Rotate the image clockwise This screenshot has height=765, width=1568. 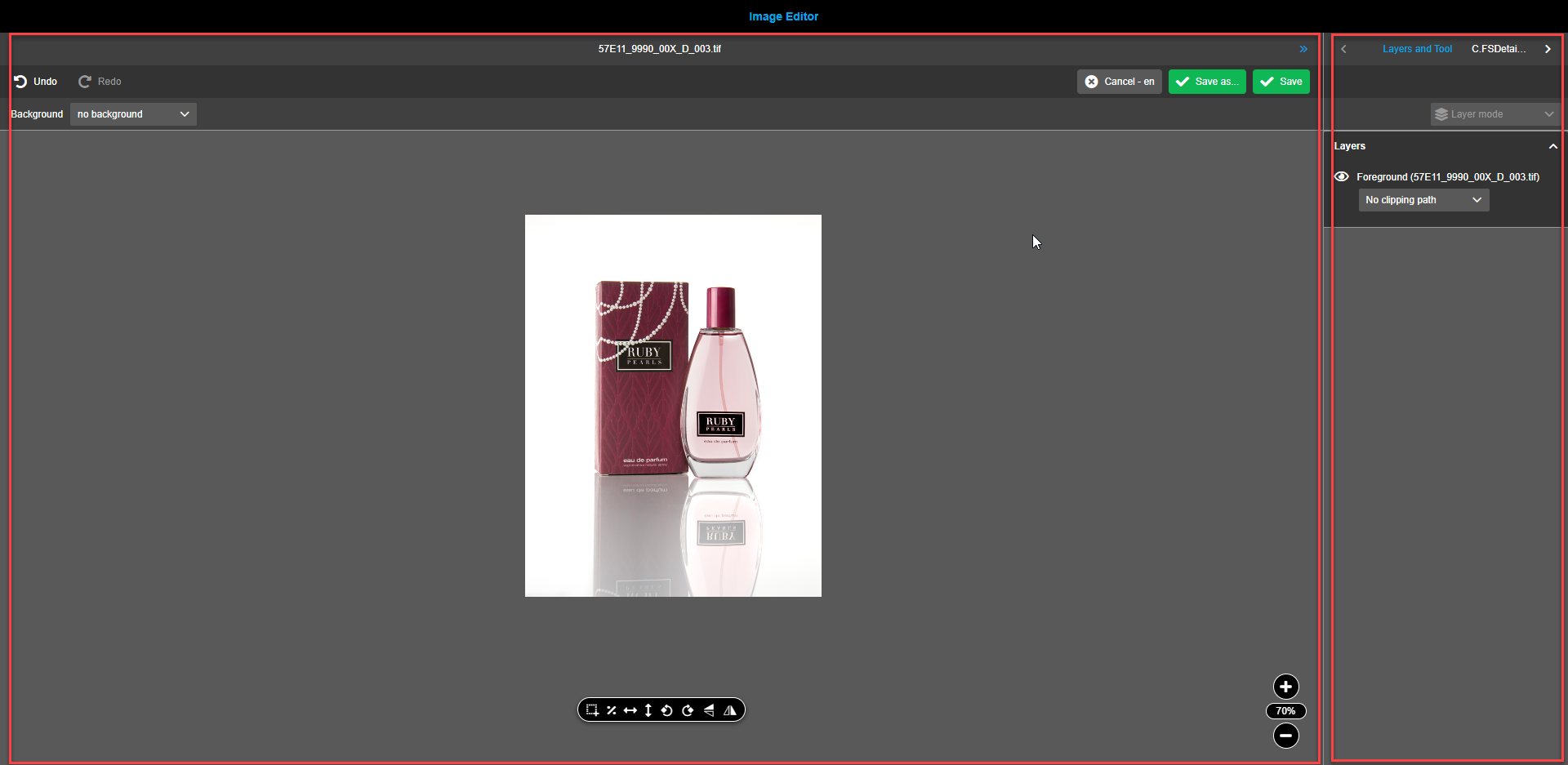click(687, 709)
